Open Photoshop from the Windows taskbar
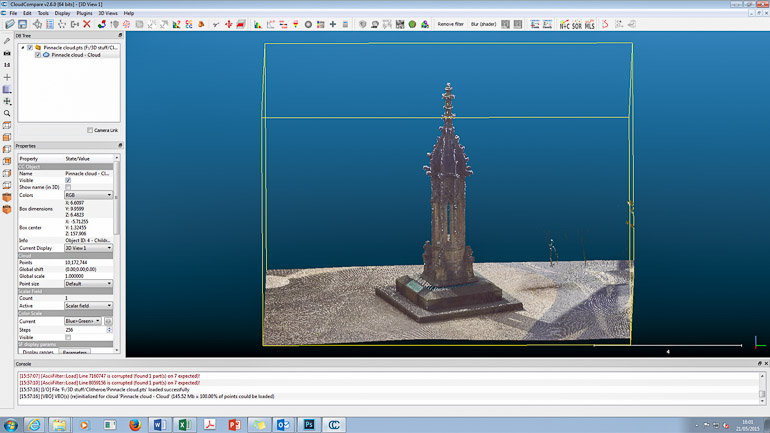Screen dimensions: 770x433 pos(309,425)
